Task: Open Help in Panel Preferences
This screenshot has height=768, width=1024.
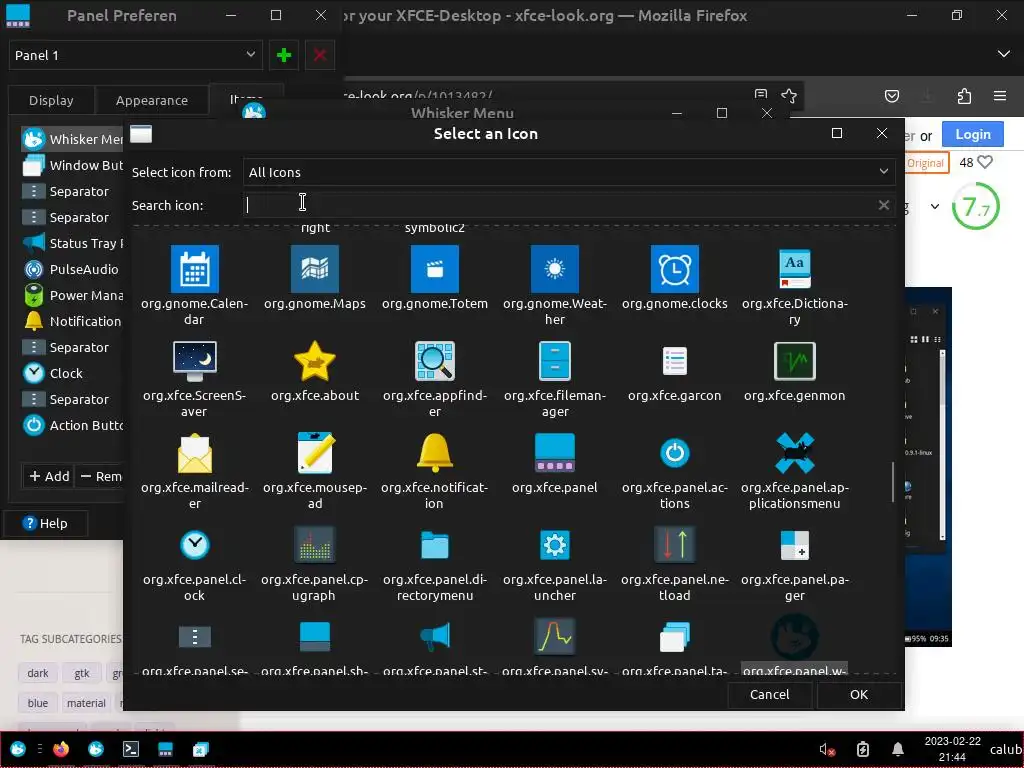Action: coord(45,523)
